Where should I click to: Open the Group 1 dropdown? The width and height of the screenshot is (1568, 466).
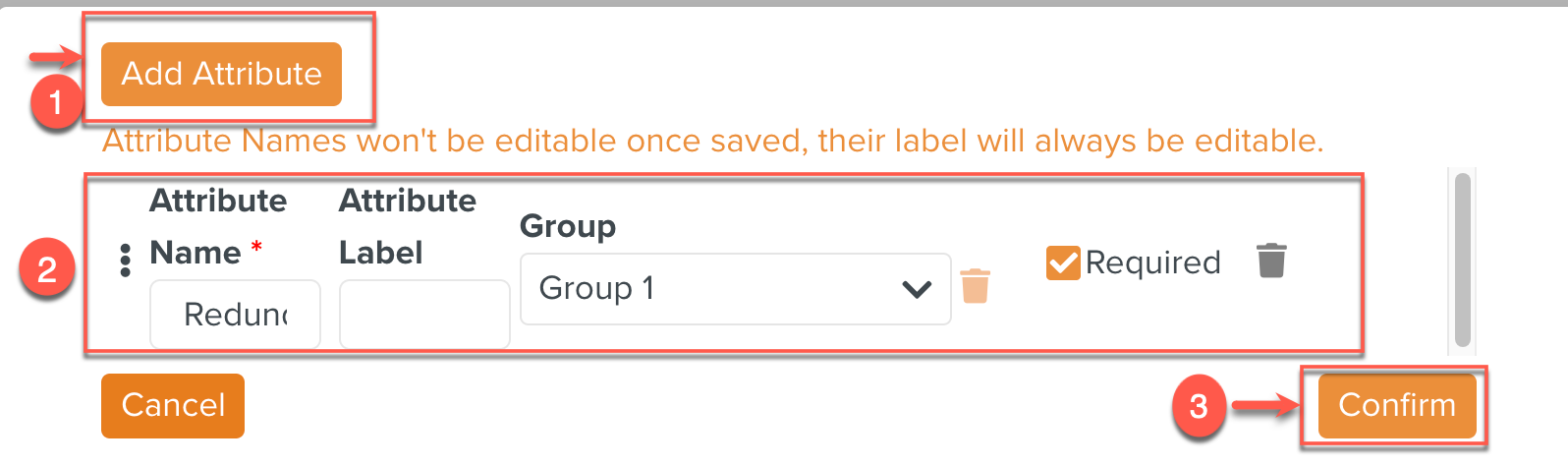(734, 289)
